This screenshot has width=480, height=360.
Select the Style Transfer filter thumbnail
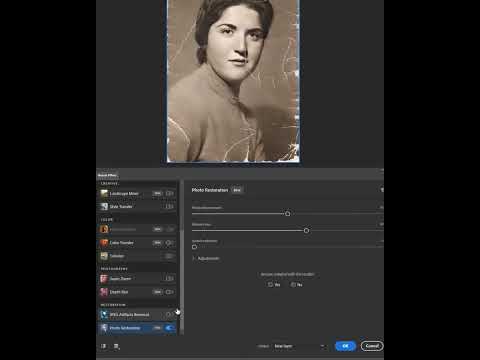pos(104,207)
